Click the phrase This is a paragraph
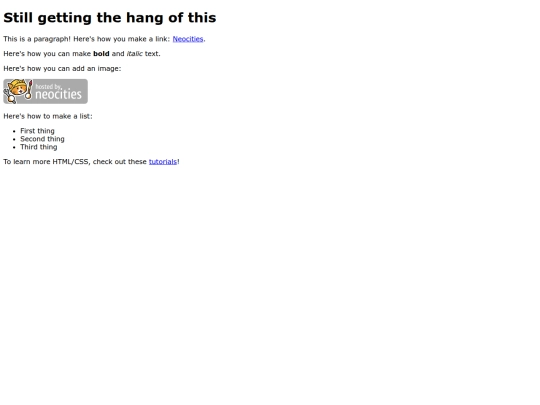The image size is (540, 405). 37,39
